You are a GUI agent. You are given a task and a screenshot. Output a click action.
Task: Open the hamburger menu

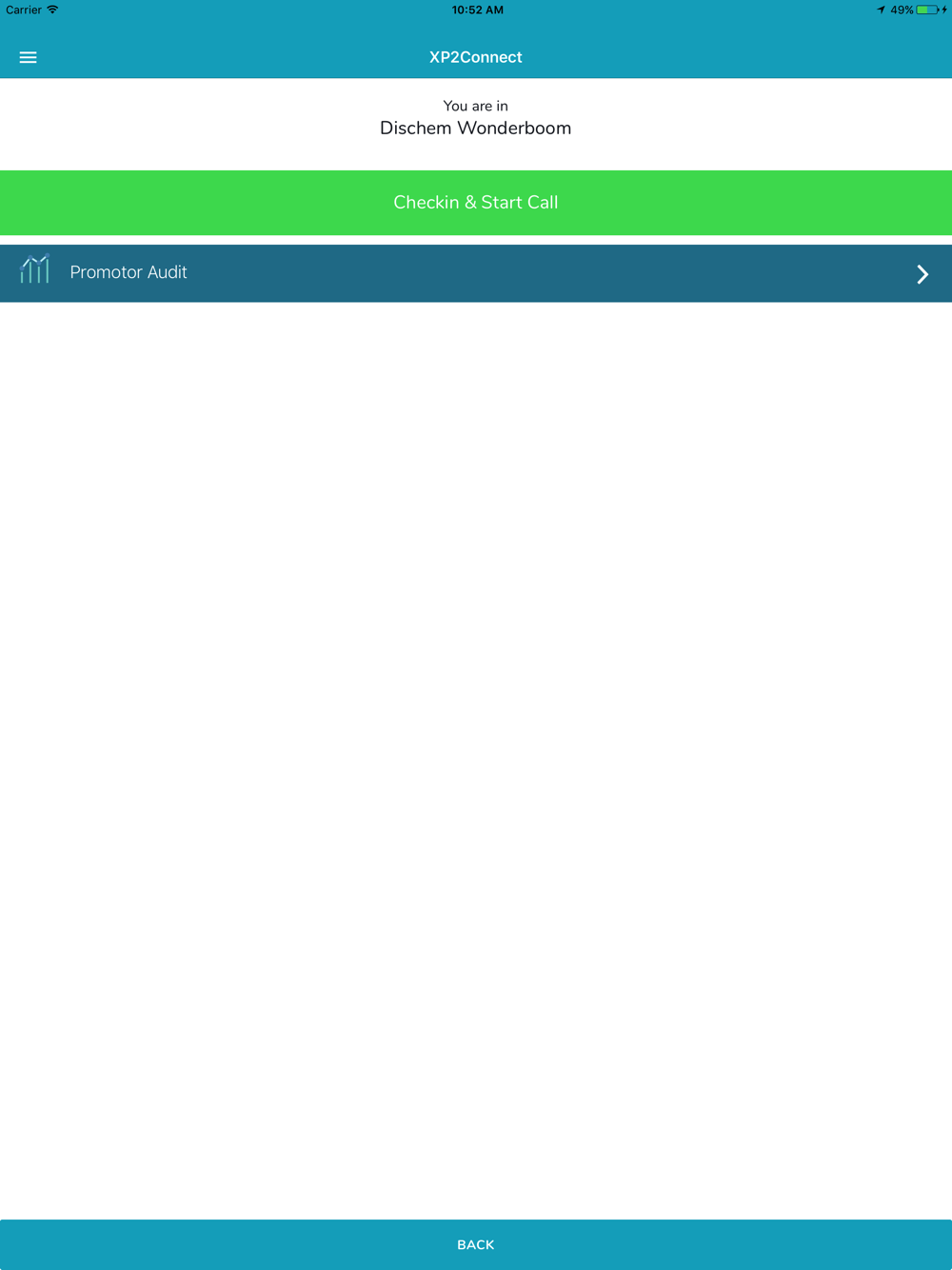29,57
